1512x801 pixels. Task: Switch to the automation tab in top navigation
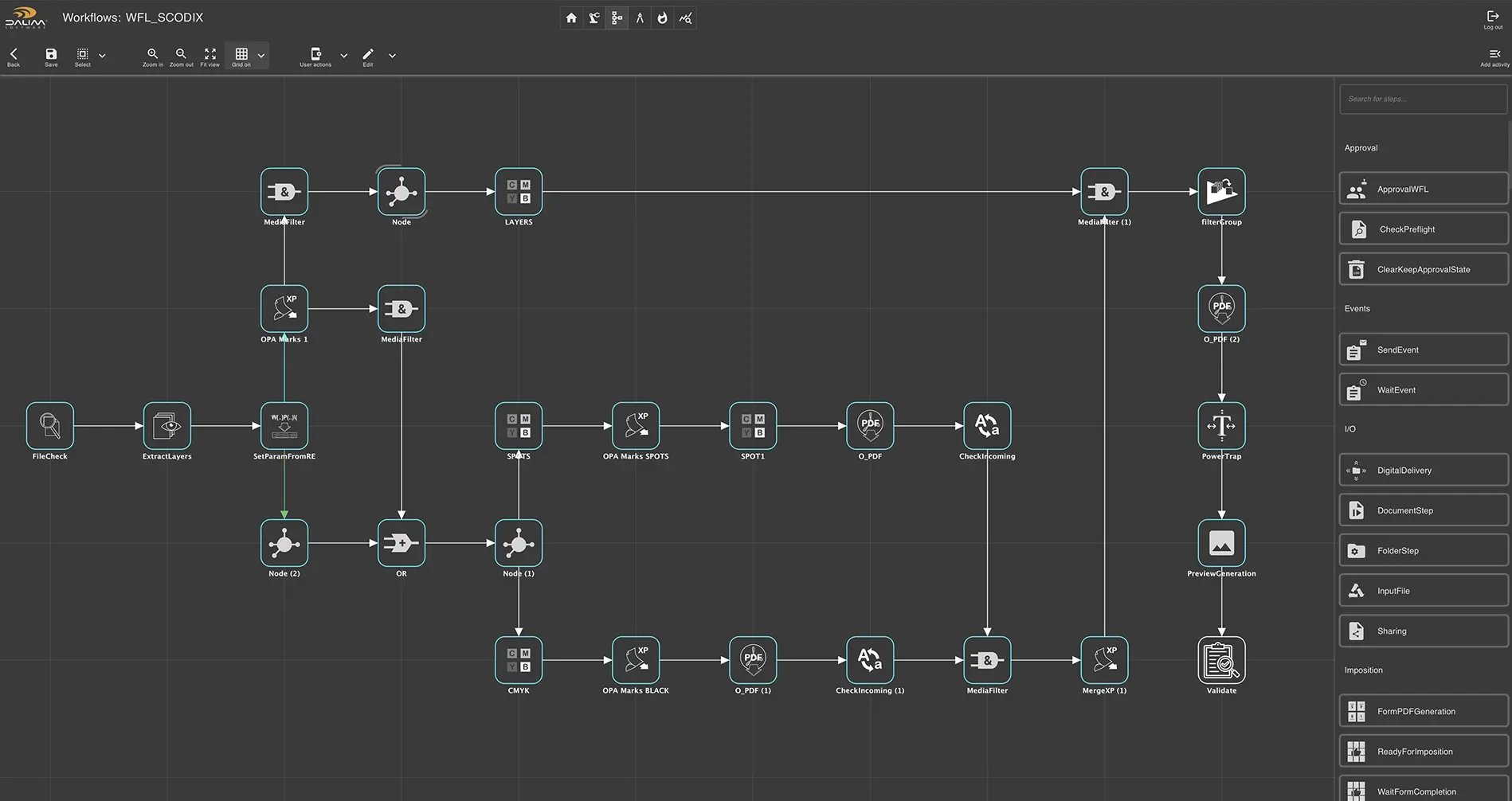coord(594,18)
